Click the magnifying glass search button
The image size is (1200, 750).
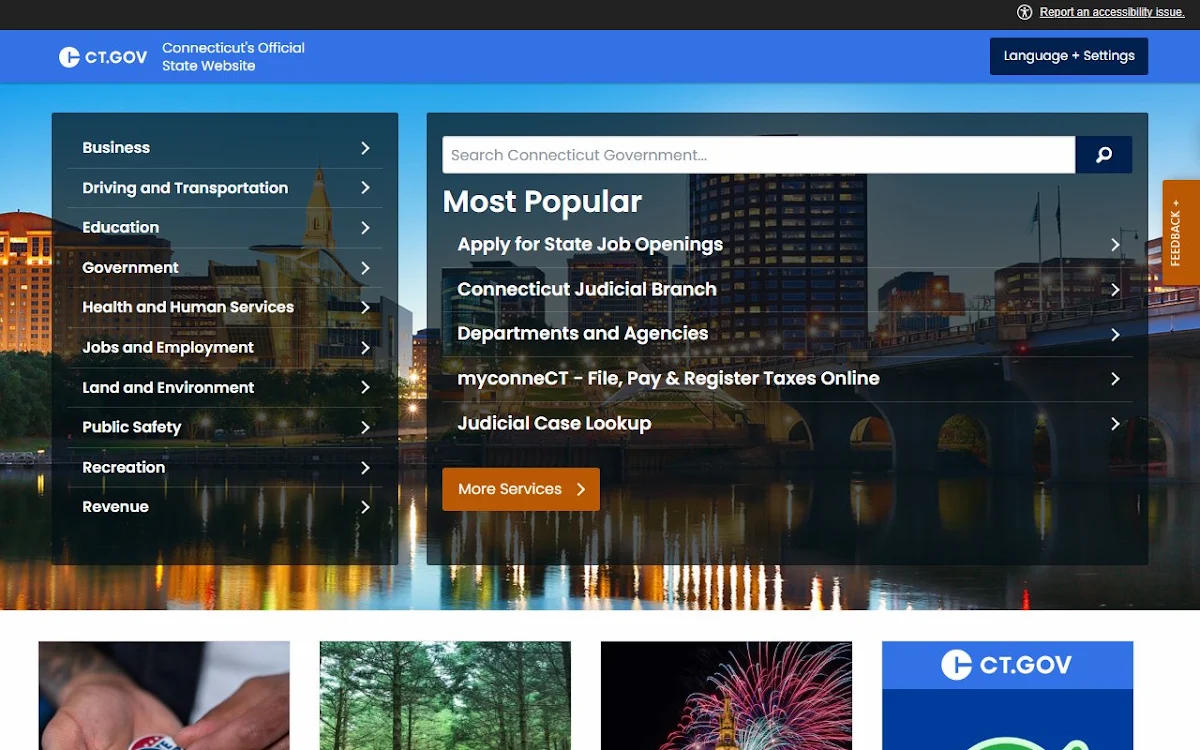(1104, 155)
